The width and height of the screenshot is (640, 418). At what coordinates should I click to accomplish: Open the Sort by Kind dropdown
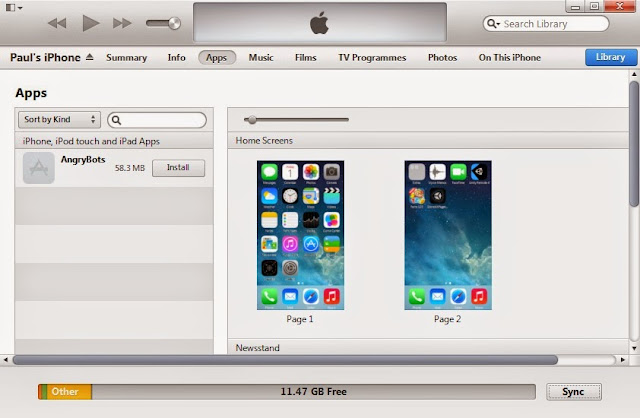tap(59, 120)
